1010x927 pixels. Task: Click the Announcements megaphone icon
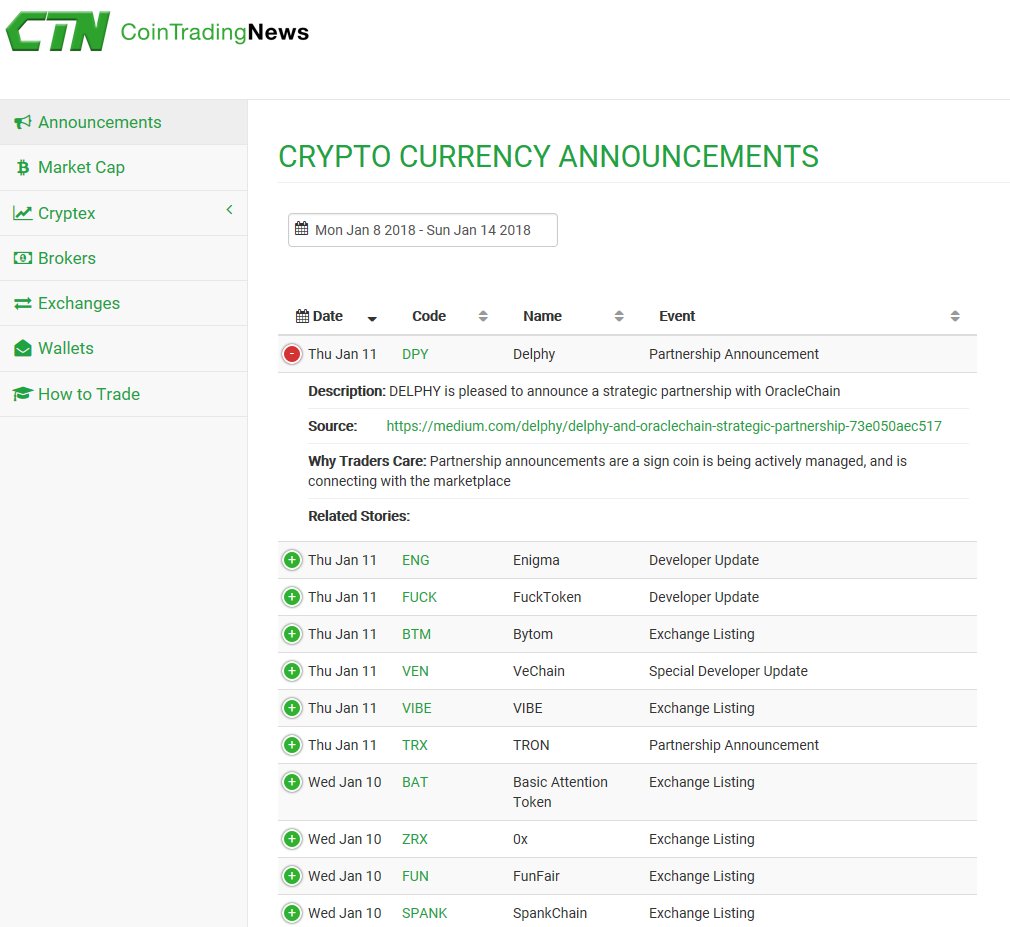click(23, 122)
